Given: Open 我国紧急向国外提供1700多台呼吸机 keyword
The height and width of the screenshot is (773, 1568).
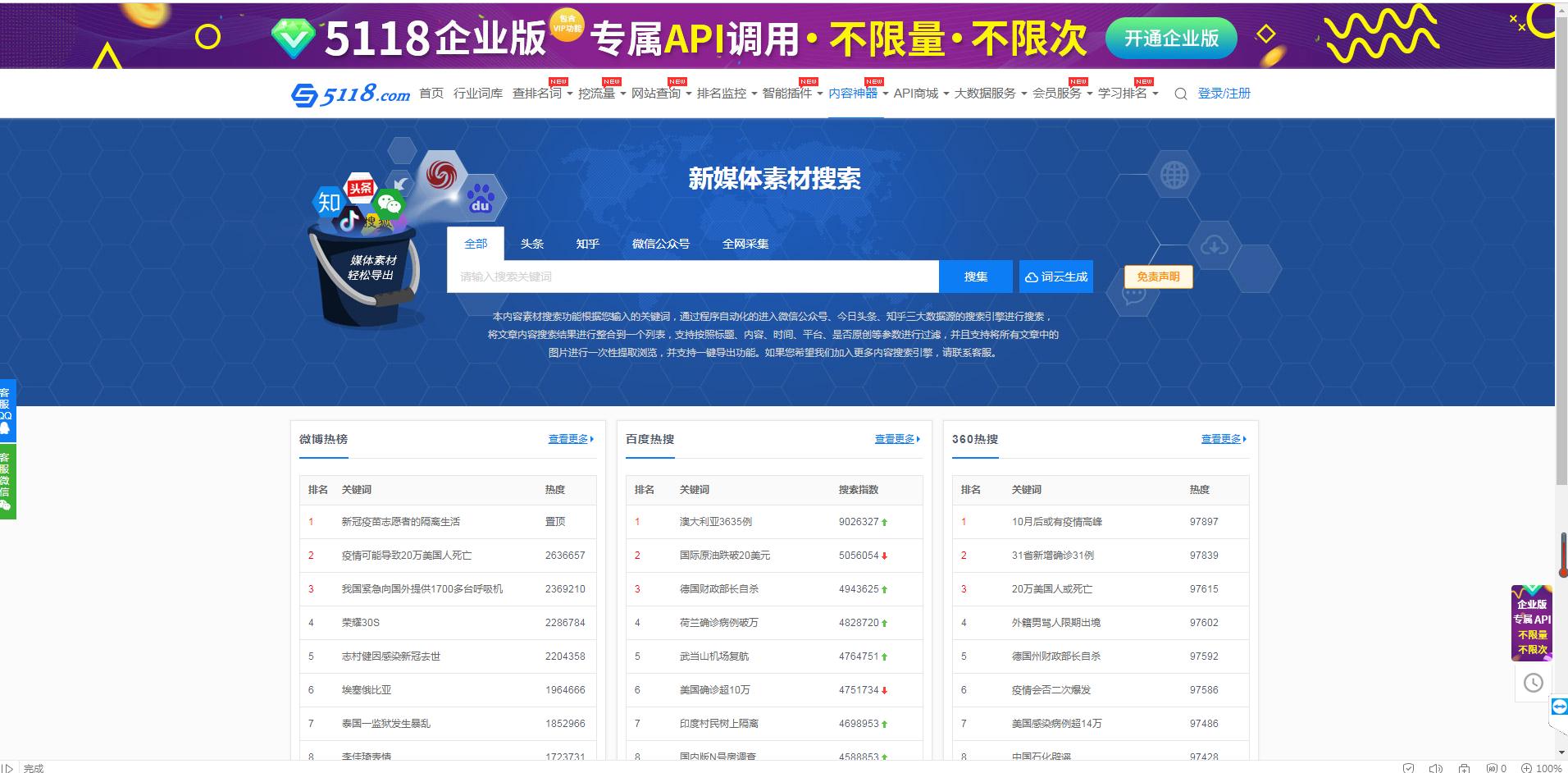Looking at the screenshot, I should tap(422, 589).
